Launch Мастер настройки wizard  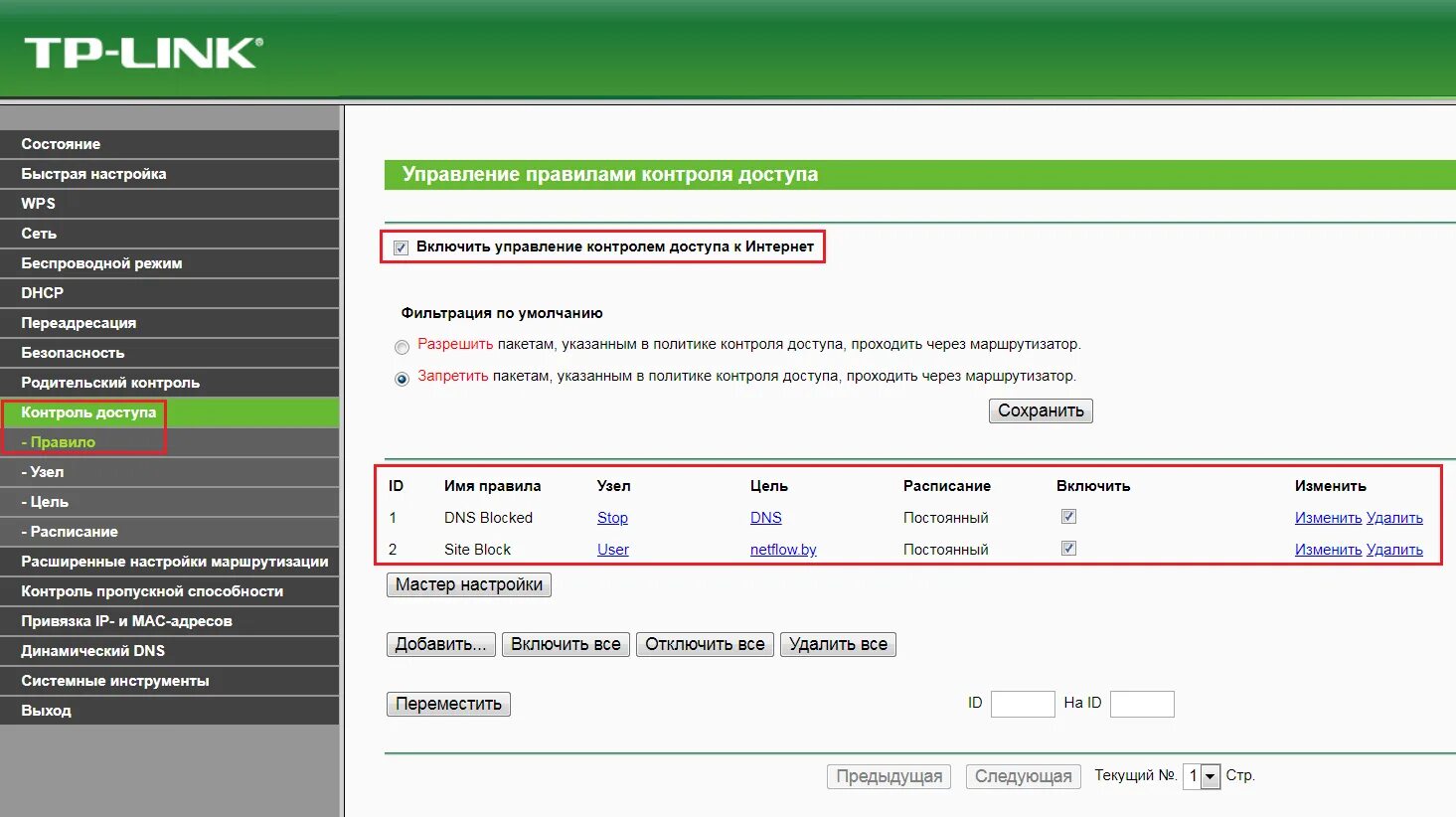tap(469, 584)
